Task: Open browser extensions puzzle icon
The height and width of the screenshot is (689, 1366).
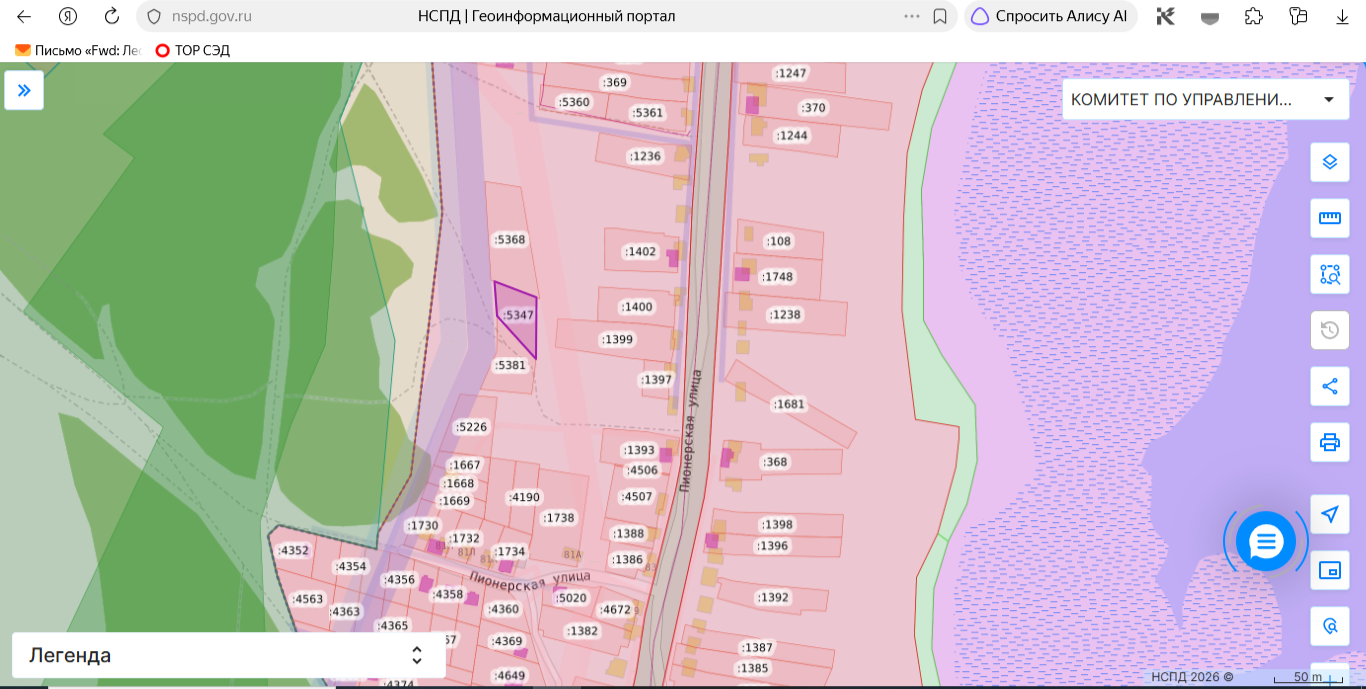Action: point(1253,16)
